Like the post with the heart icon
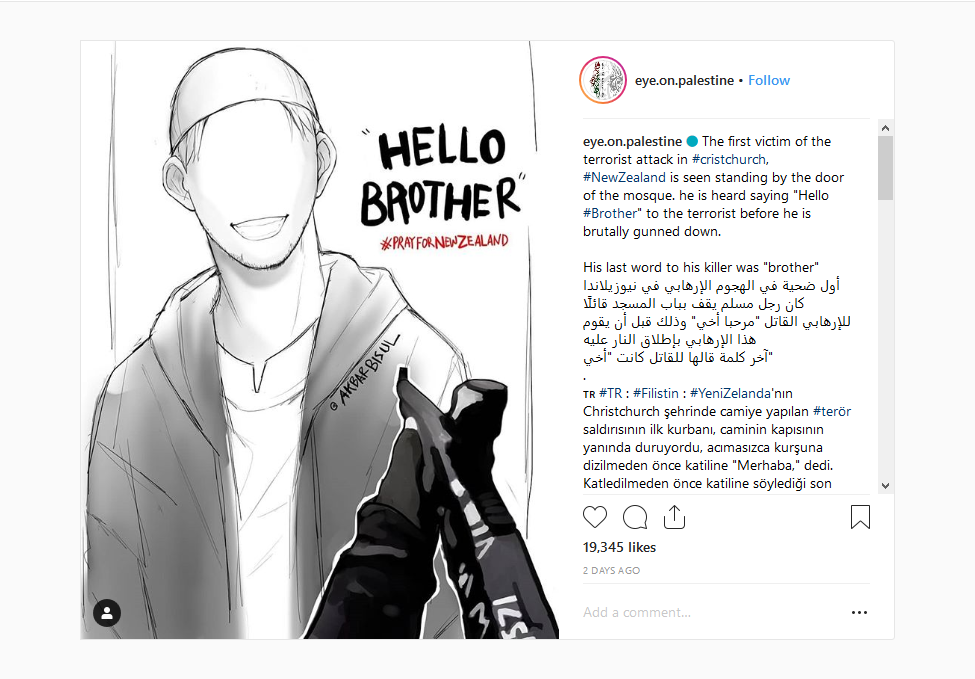Image resolution: width=975 pixels, height=679 pixels. [594, 517]
